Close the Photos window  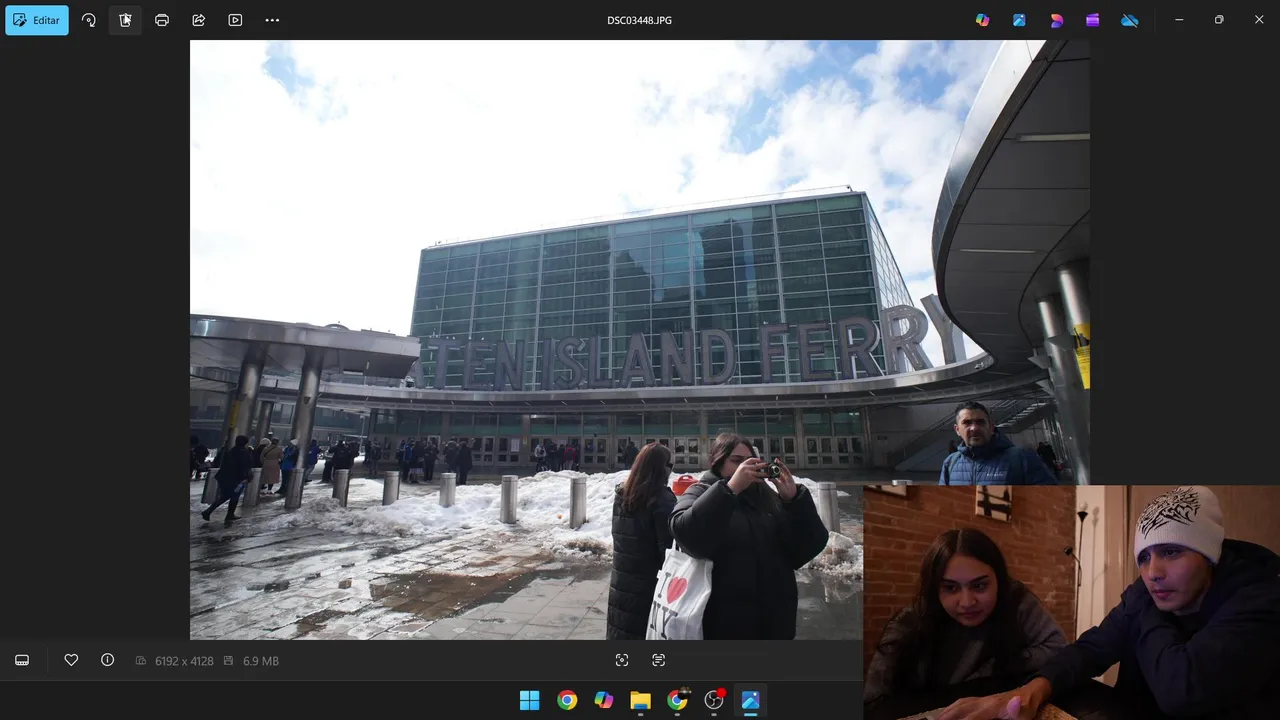pos(1259,20)
